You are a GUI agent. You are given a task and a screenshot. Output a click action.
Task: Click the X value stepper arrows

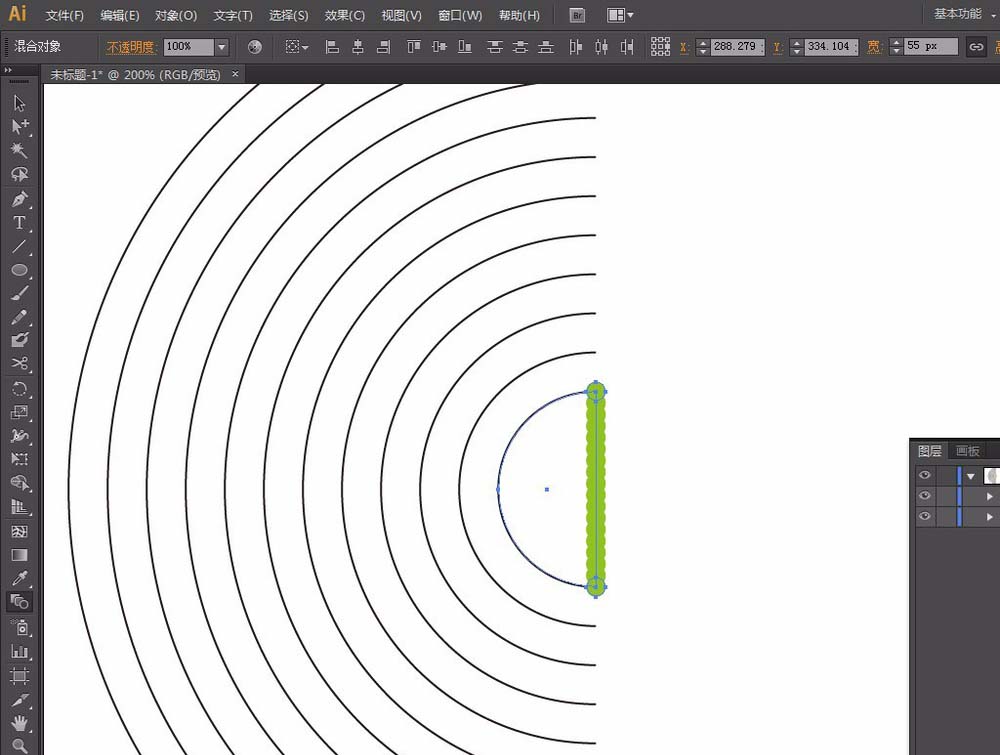click(702, 47)
